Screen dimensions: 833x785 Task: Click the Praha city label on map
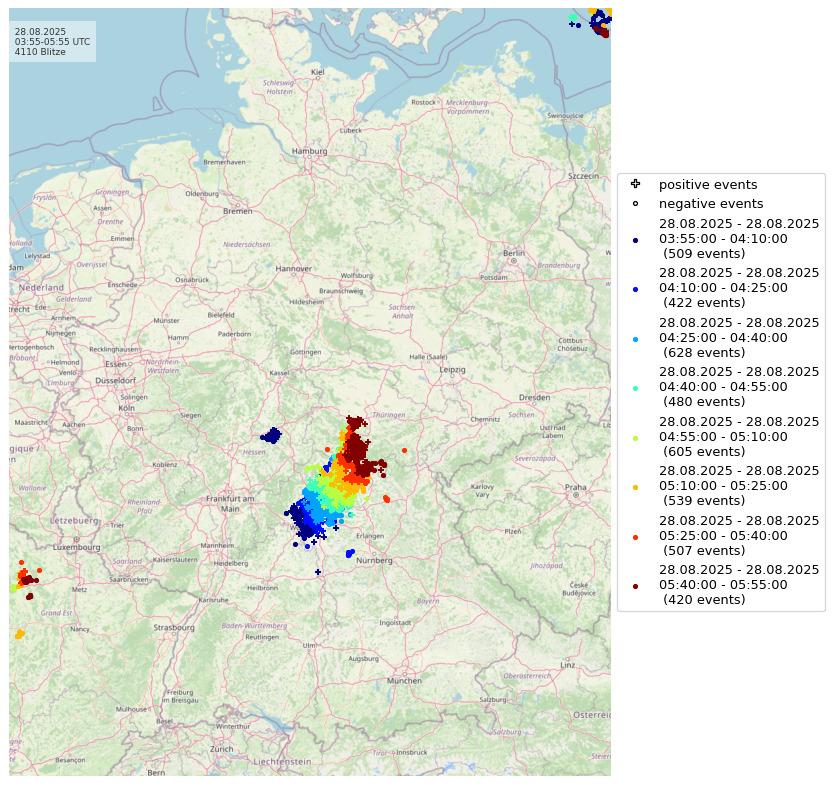click(575, 488)
